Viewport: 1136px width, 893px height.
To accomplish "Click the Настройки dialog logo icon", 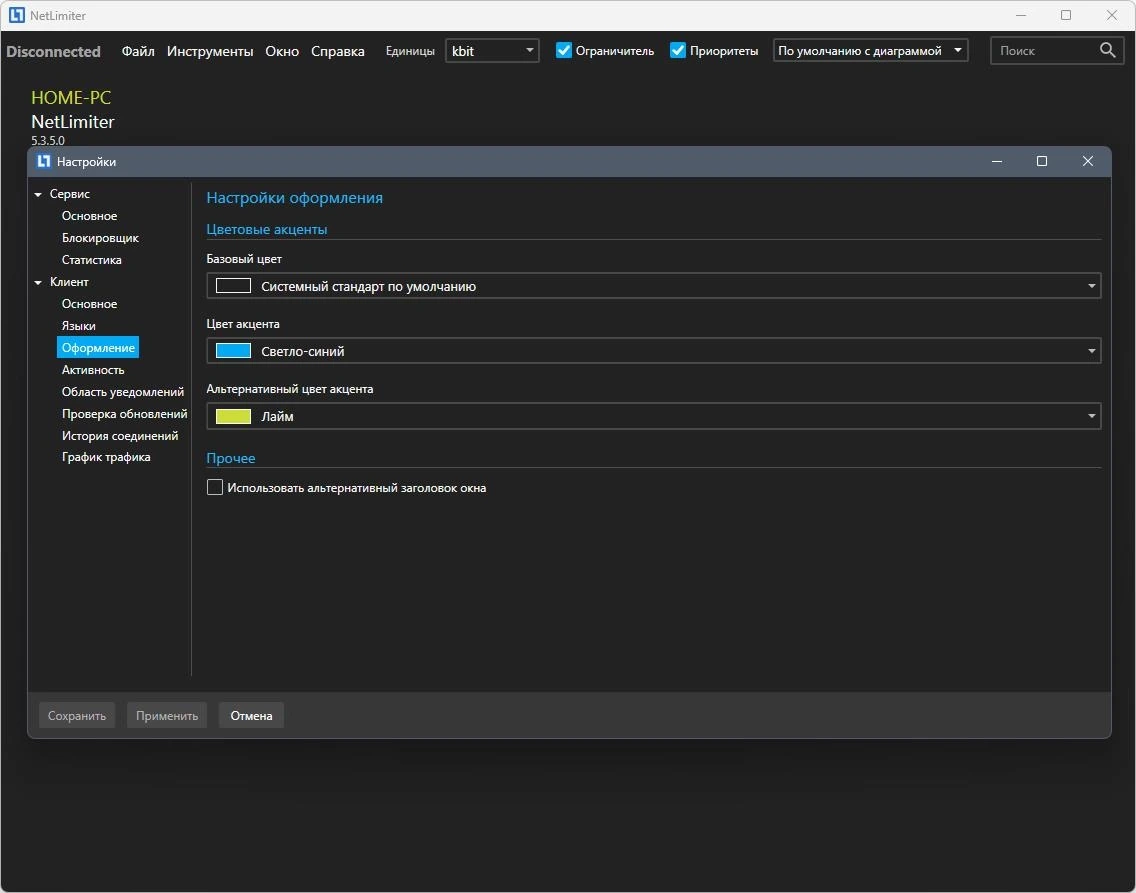I will 43,162.
